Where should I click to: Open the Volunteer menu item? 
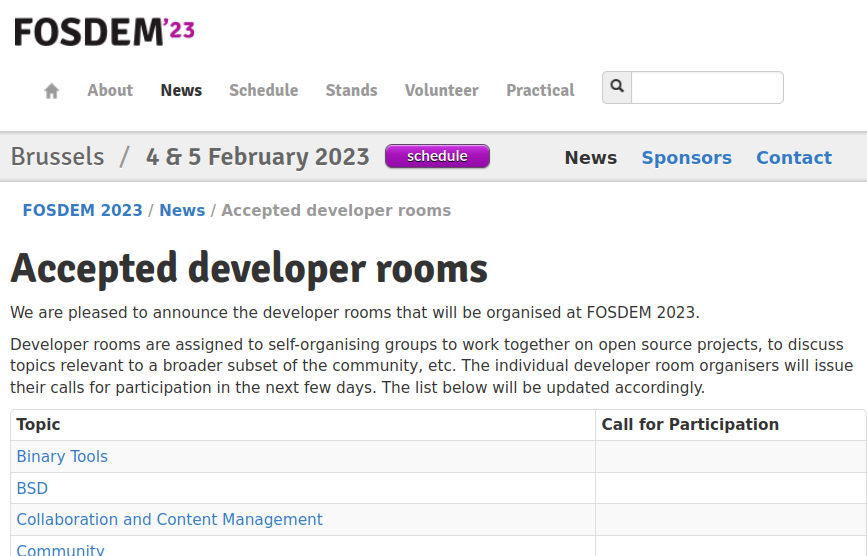442,90
